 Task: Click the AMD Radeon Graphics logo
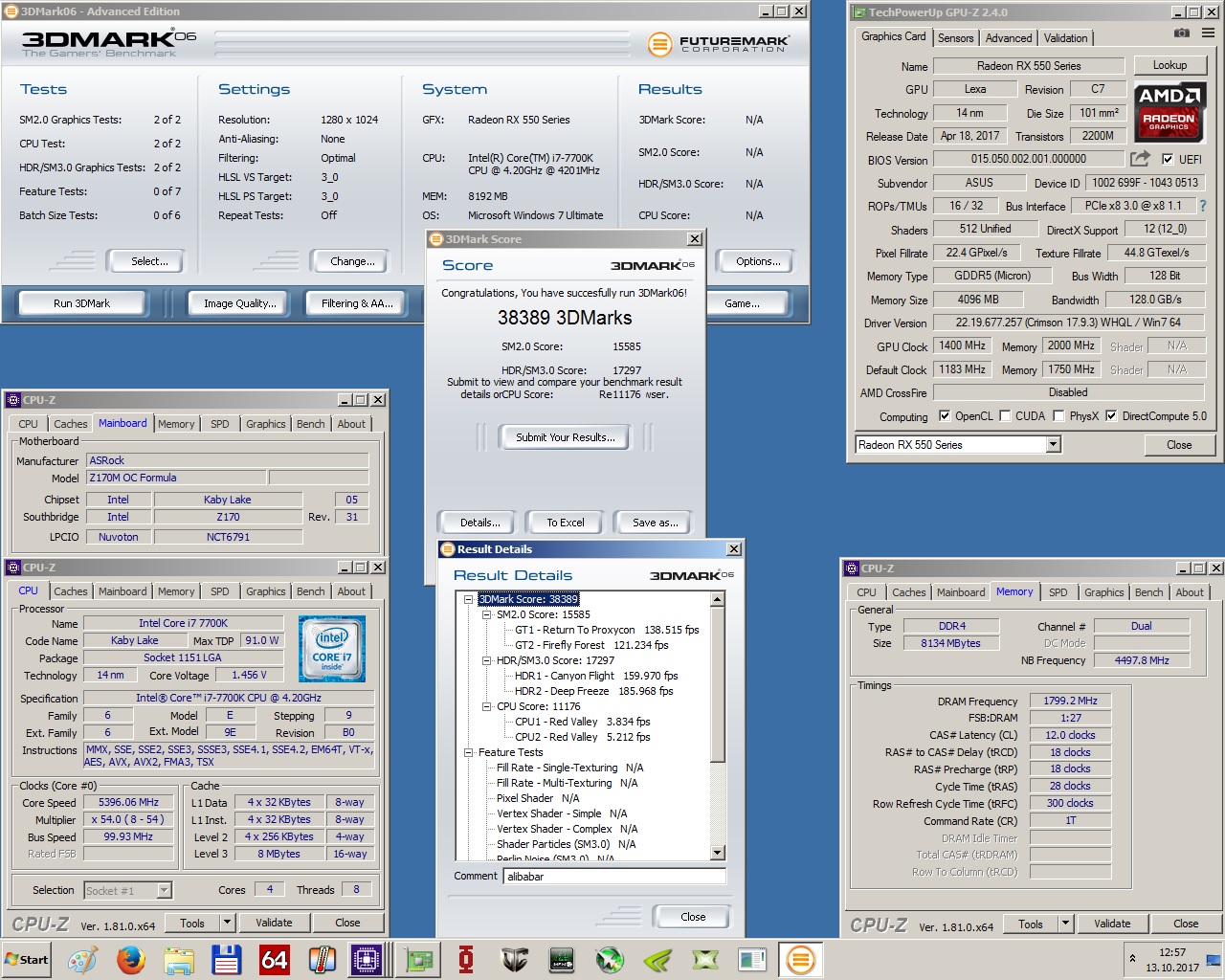tap(1169, 111)
